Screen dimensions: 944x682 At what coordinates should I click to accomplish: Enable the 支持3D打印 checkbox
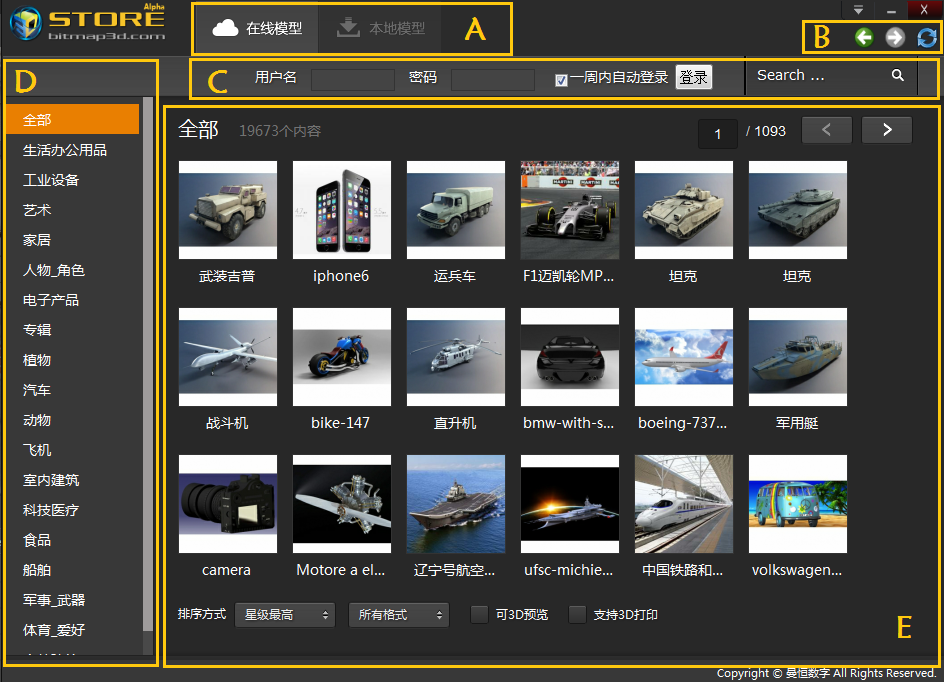[x=577, y=615]
